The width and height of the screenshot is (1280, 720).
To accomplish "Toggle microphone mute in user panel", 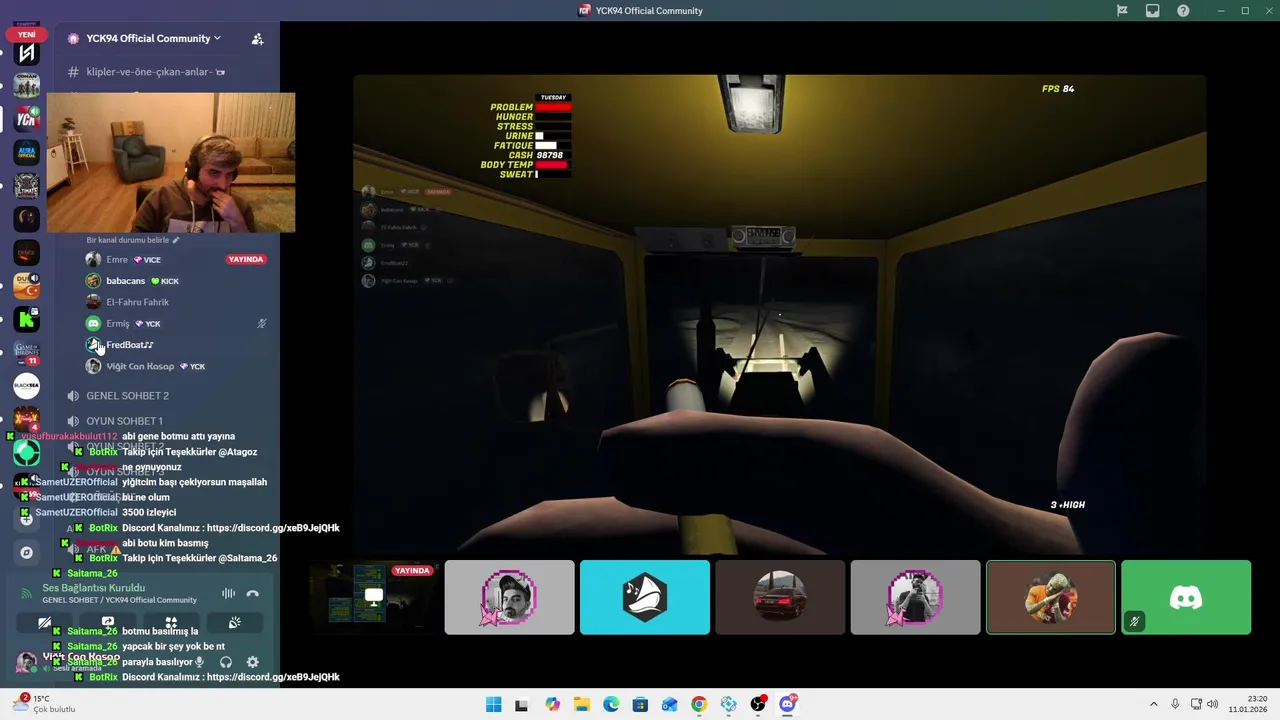I will click(x=200, y=662).
